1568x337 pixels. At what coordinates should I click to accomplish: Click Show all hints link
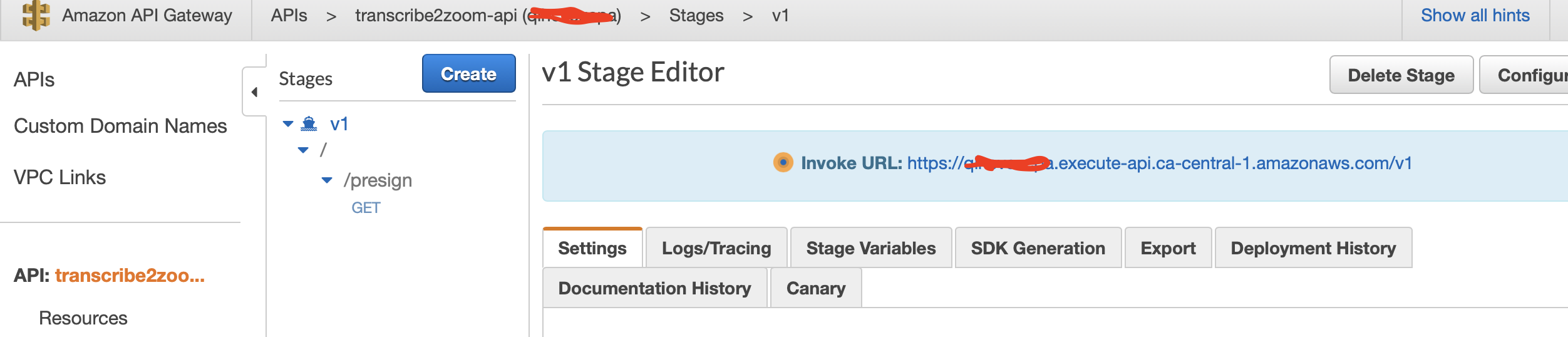click(x=1475, y=15)
